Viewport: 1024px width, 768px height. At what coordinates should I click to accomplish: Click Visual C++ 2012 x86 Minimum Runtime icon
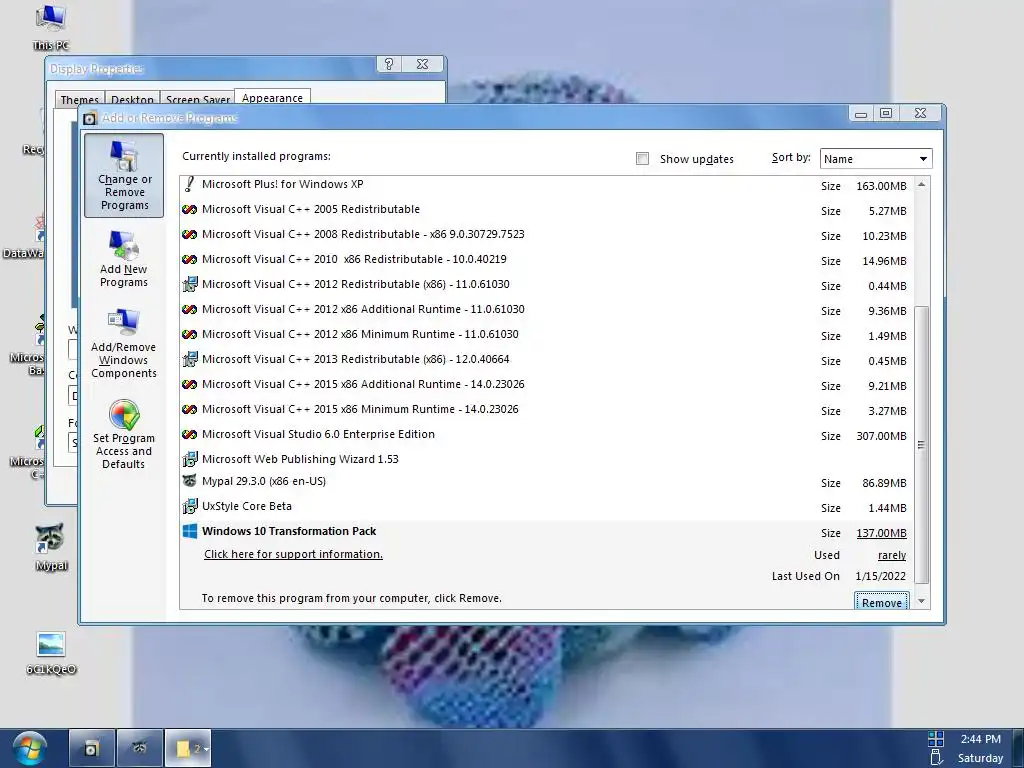point(189,334)
